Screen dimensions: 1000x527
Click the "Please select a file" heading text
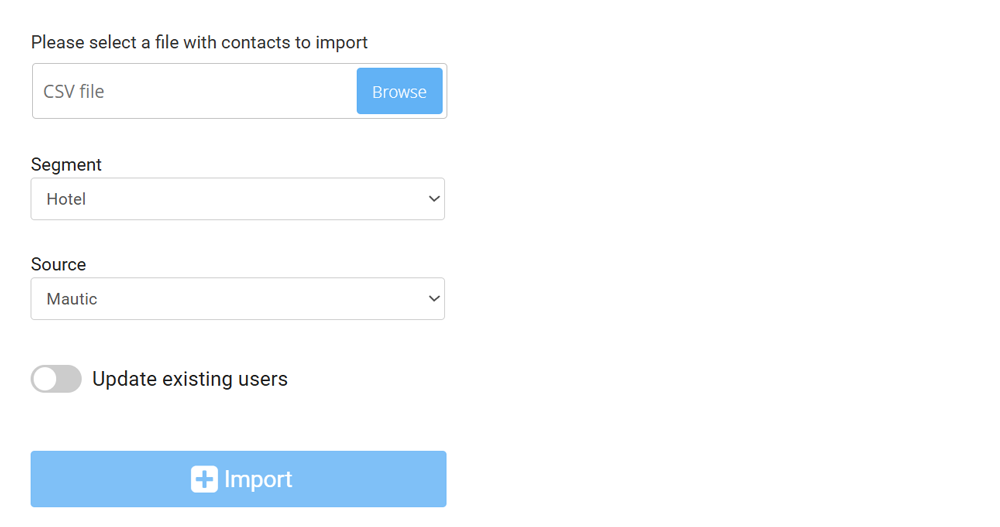tap(200, 43)
